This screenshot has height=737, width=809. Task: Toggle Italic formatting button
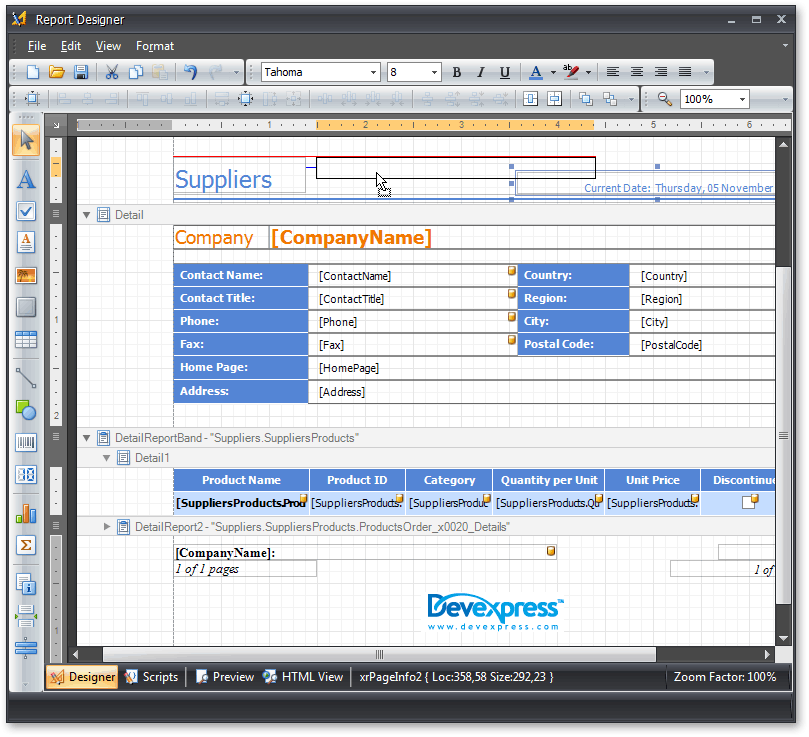click(481, 72)
